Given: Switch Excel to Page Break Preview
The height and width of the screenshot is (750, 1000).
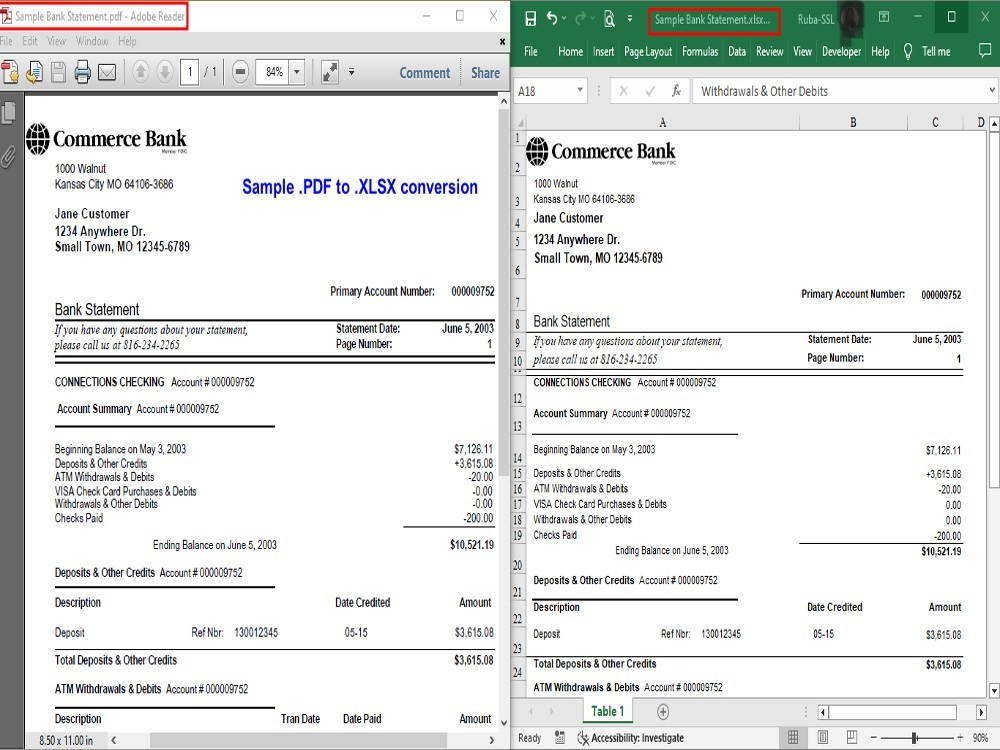Looking at the screenshot, I should coord(852,737).
